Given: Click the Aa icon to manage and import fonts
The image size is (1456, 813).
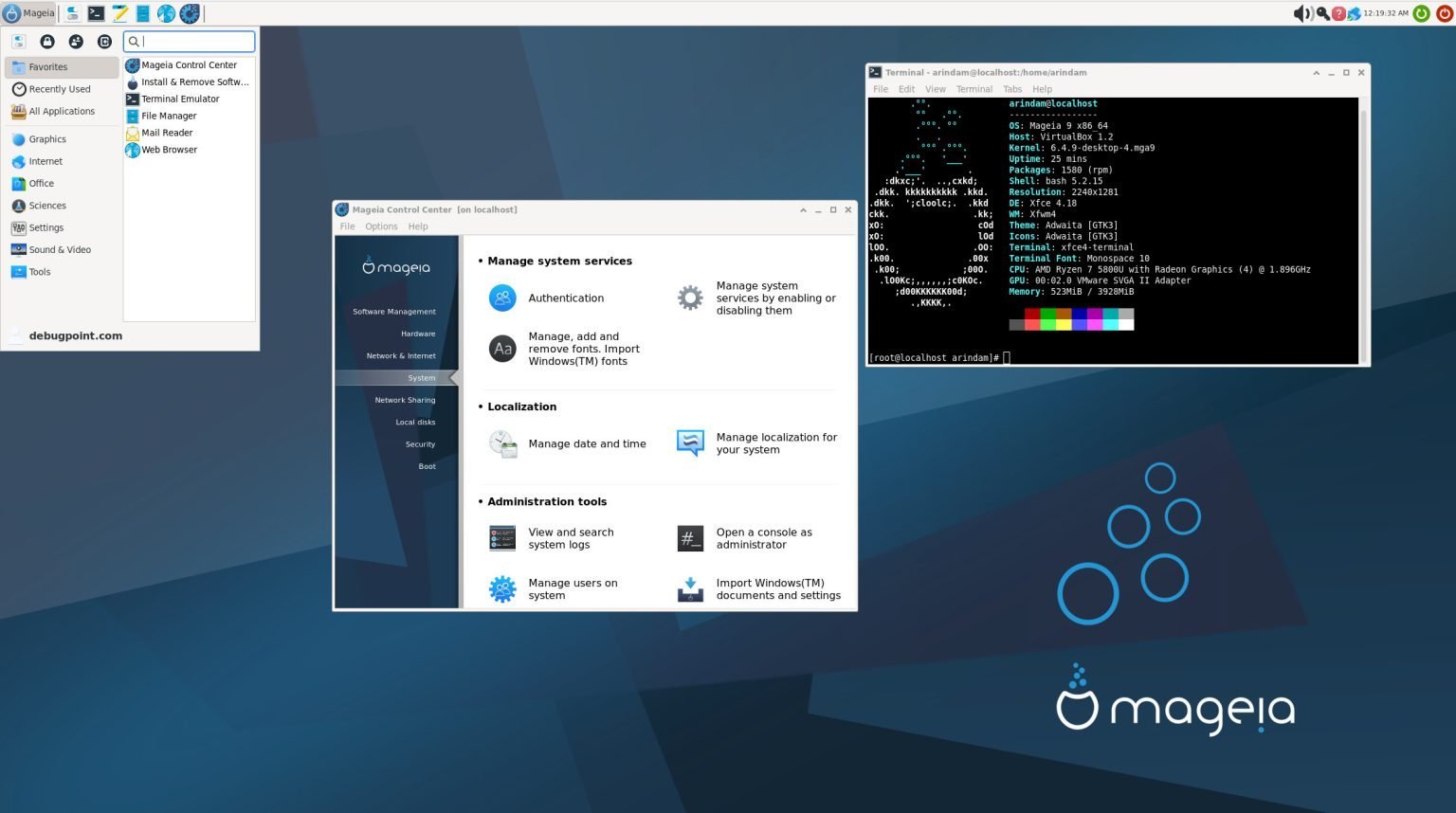Looking at the screenshot, I should (502, 348).
